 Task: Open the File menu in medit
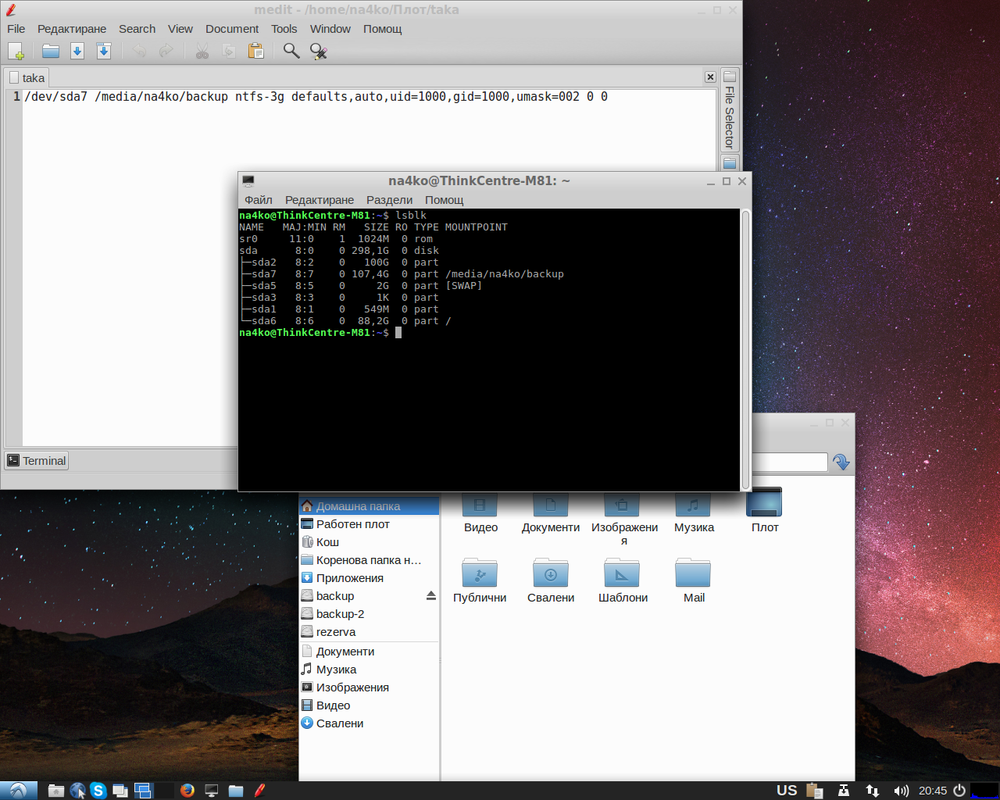click(x=16, y=29)
